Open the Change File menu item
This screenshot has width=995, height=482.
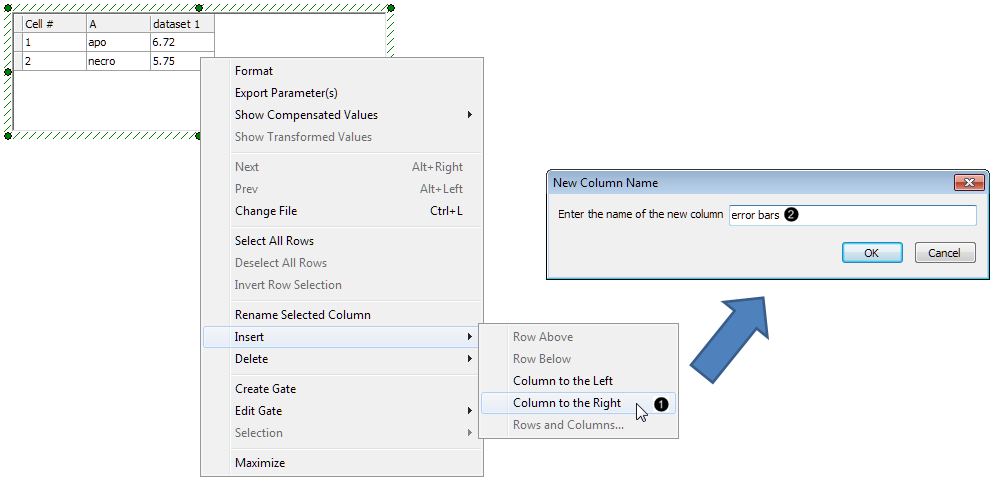click(x=266, y=211)
